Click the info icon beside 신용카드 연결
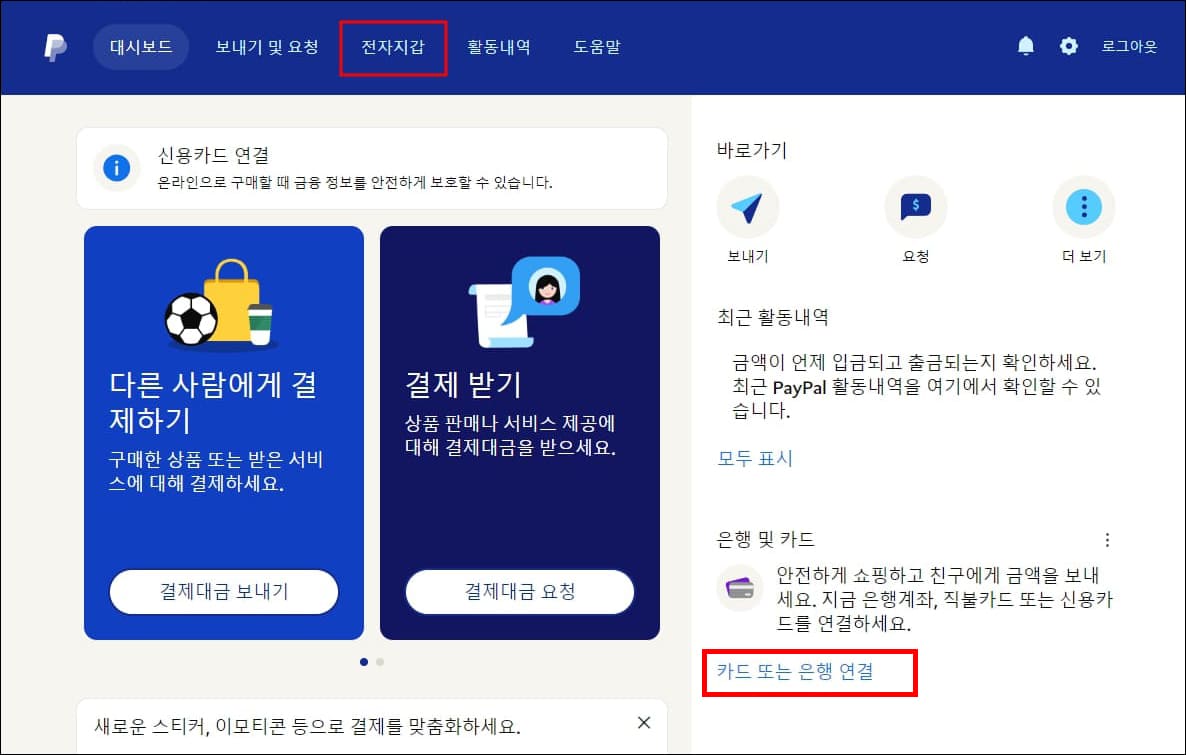 click(116, 169)
